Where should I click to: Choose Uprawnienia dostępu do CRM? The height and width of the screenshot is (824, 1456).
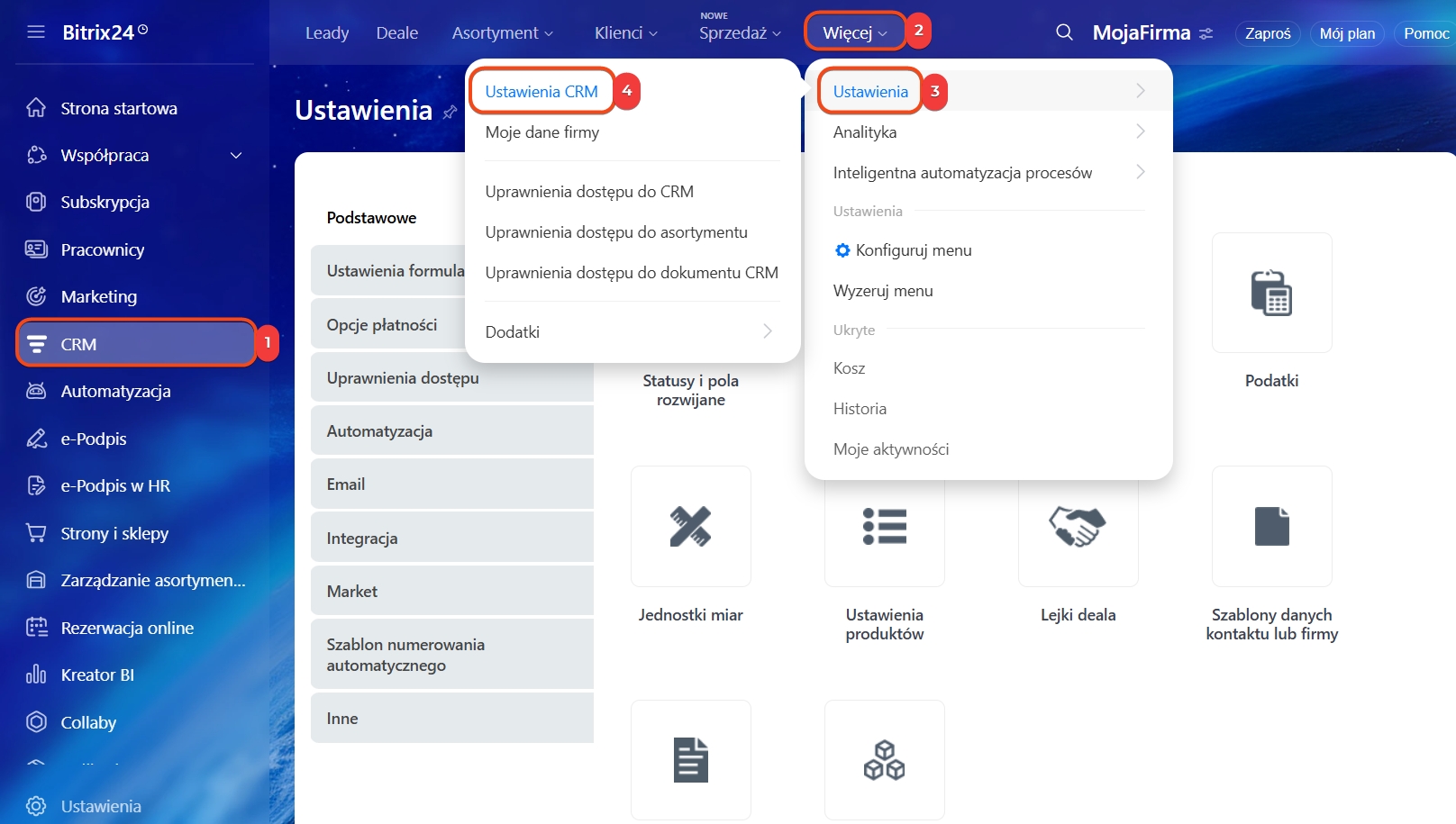589,192
